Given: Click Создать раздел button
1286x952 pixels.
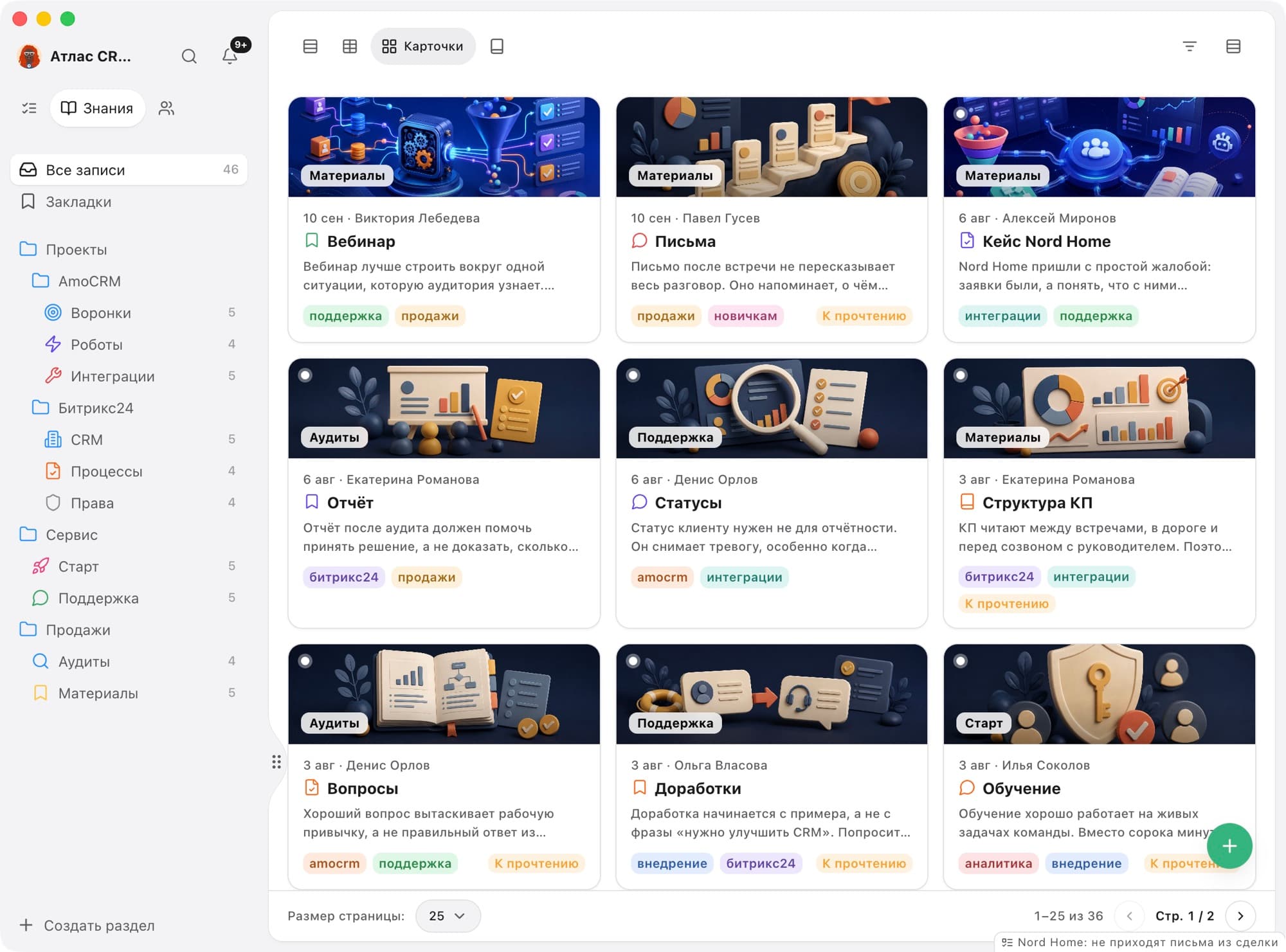Looking at the screenshot, I should (87, 926).
